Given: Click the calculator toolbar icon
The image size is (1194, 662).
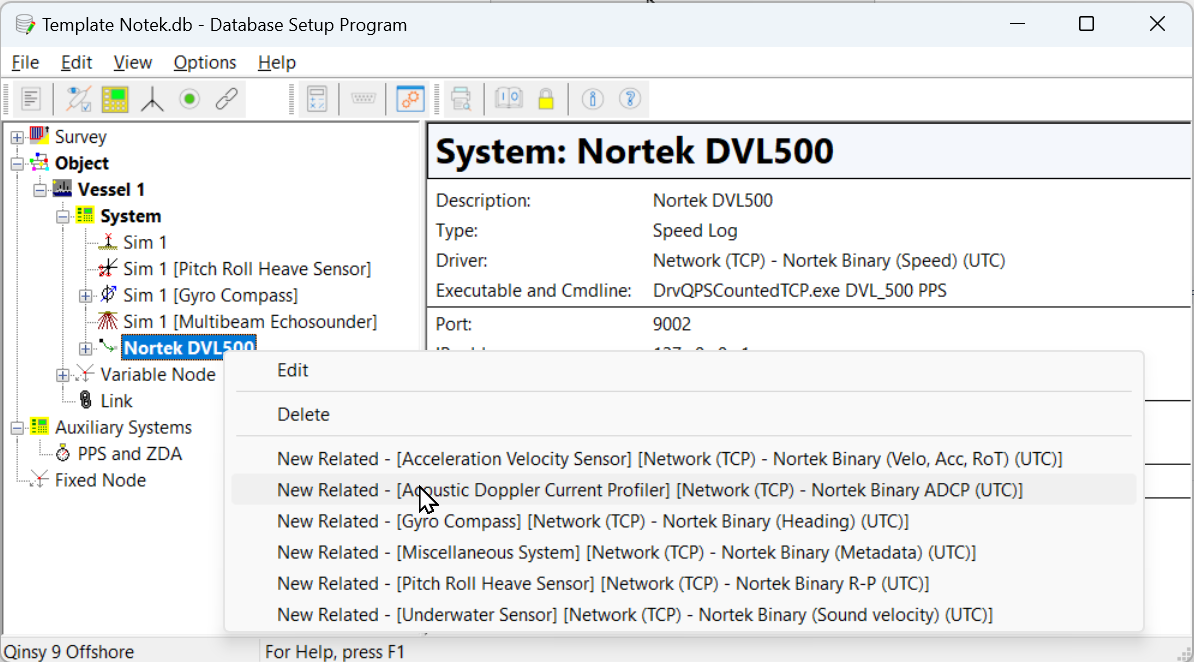Looking at the screenshot, I should pyautogui.click(x=317, y=99).
